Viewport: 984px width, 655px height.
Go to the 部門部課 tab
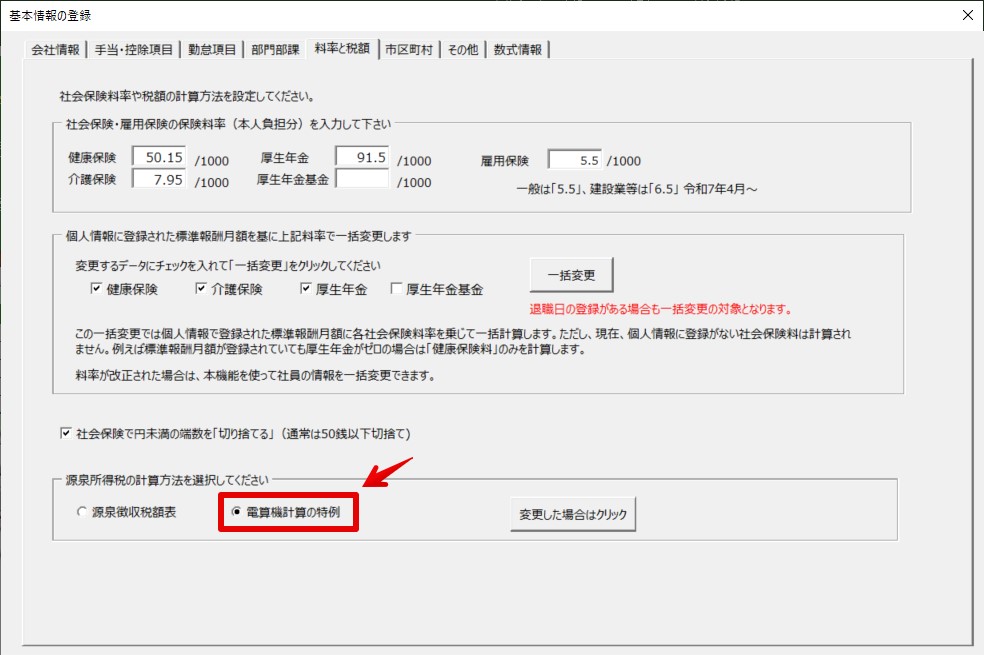273,50
